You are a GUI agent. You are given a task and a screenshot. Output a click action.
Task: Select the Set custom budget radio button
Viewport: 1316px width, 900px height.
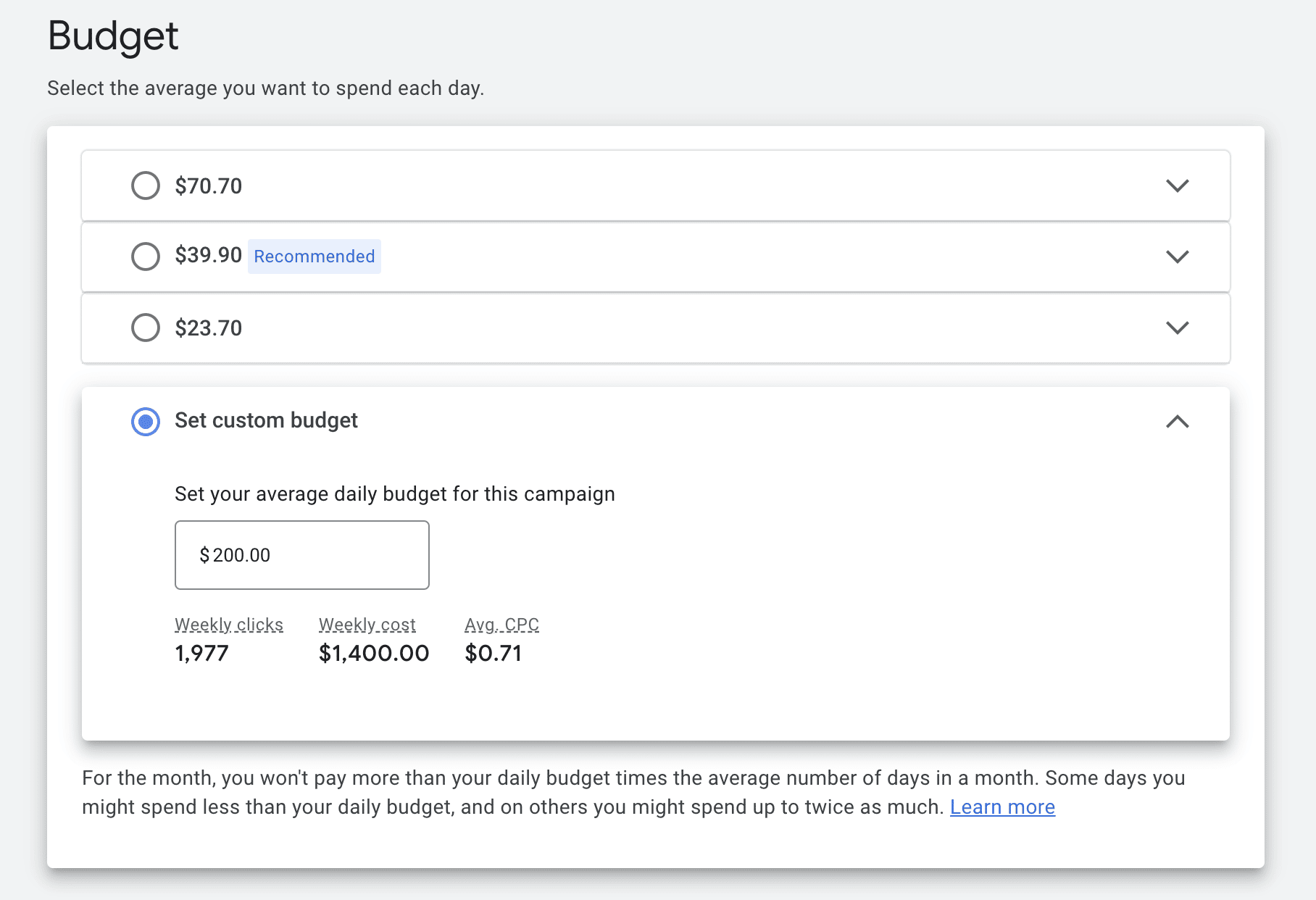tap(146, 421)
